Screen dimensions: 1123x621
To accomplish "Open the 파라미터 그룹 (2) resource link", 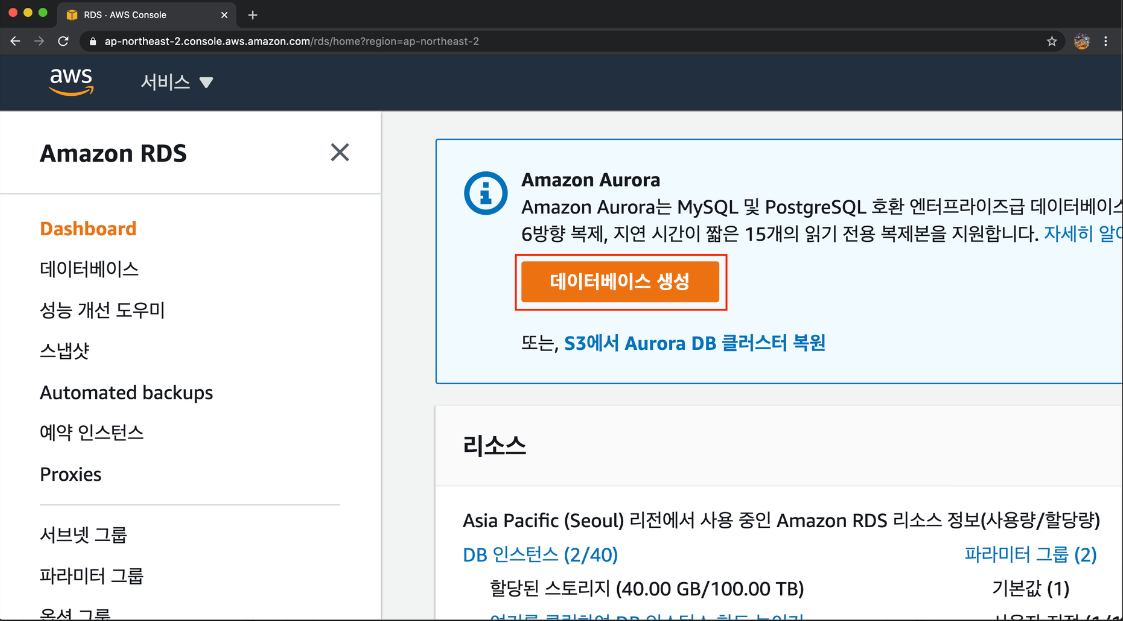I will click(x=1031, y=554).
